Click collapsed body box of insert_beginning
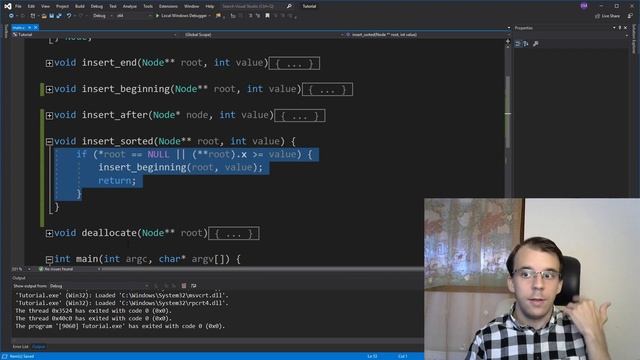The height and width of the screenshot is (360, 640). pyautogui.click(x=327, y=89)
